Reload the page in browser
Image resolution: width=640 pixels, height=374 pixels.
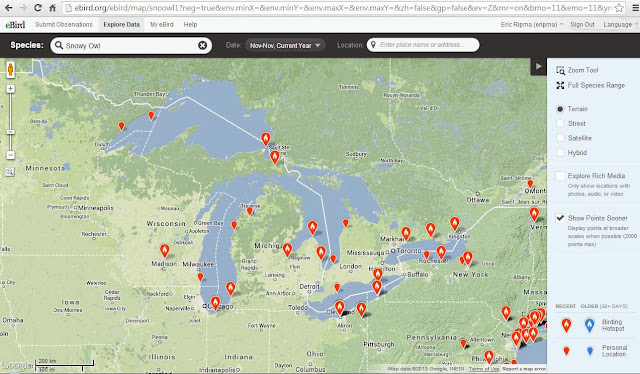pos(38,7)
